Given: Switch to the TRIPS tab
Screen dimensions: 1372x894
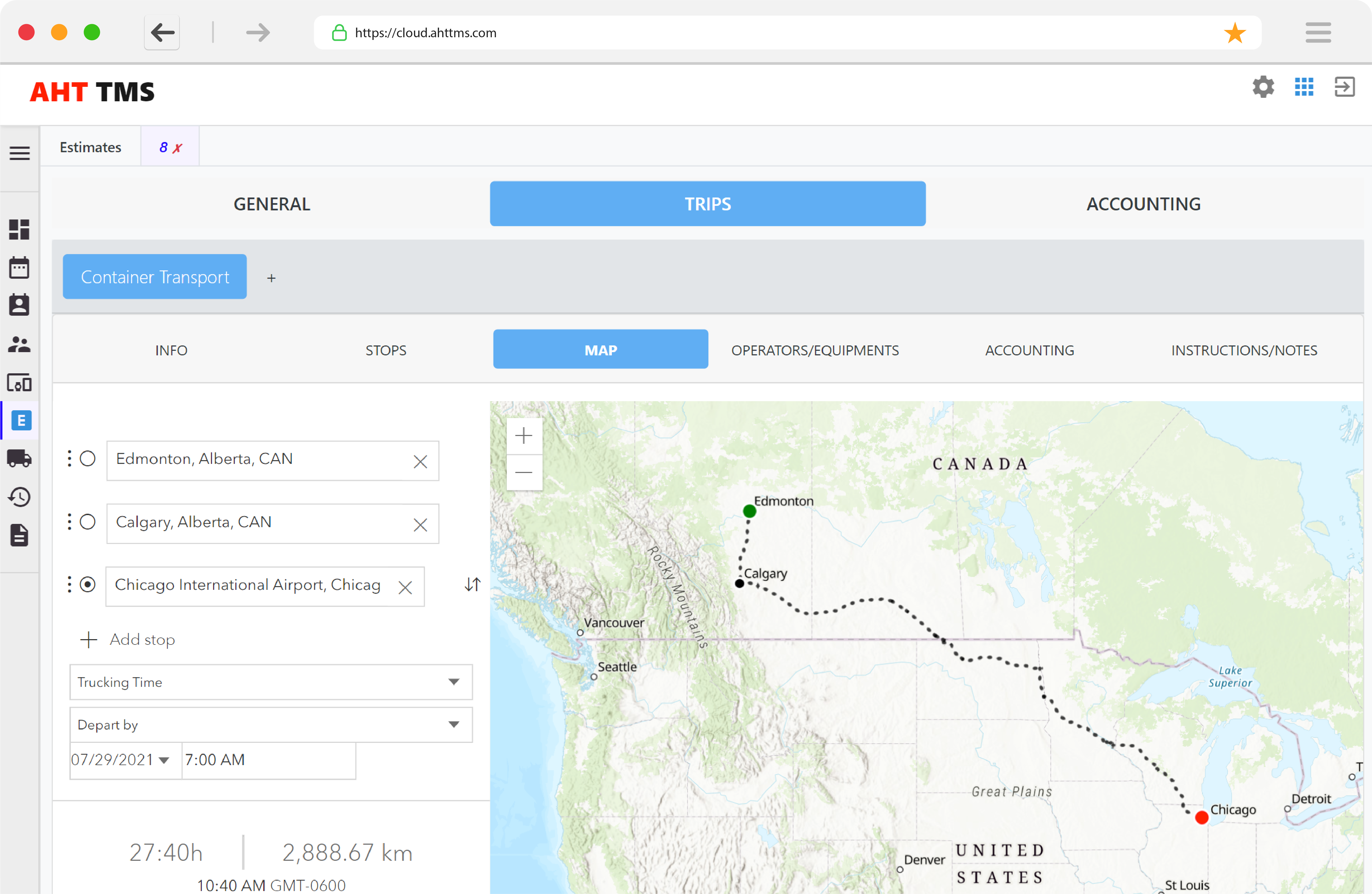Looking at the screenshot, I should (707, 204).
